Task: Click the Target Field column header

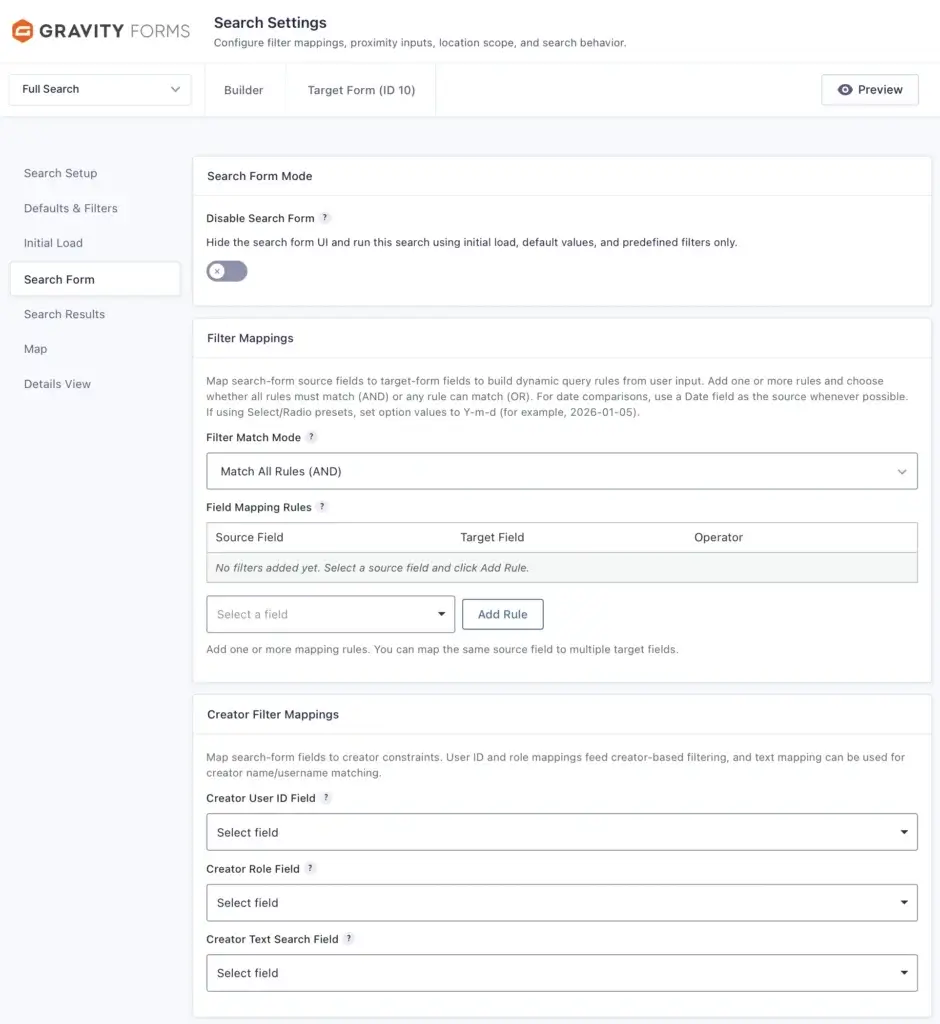Action: coord(492,537)
